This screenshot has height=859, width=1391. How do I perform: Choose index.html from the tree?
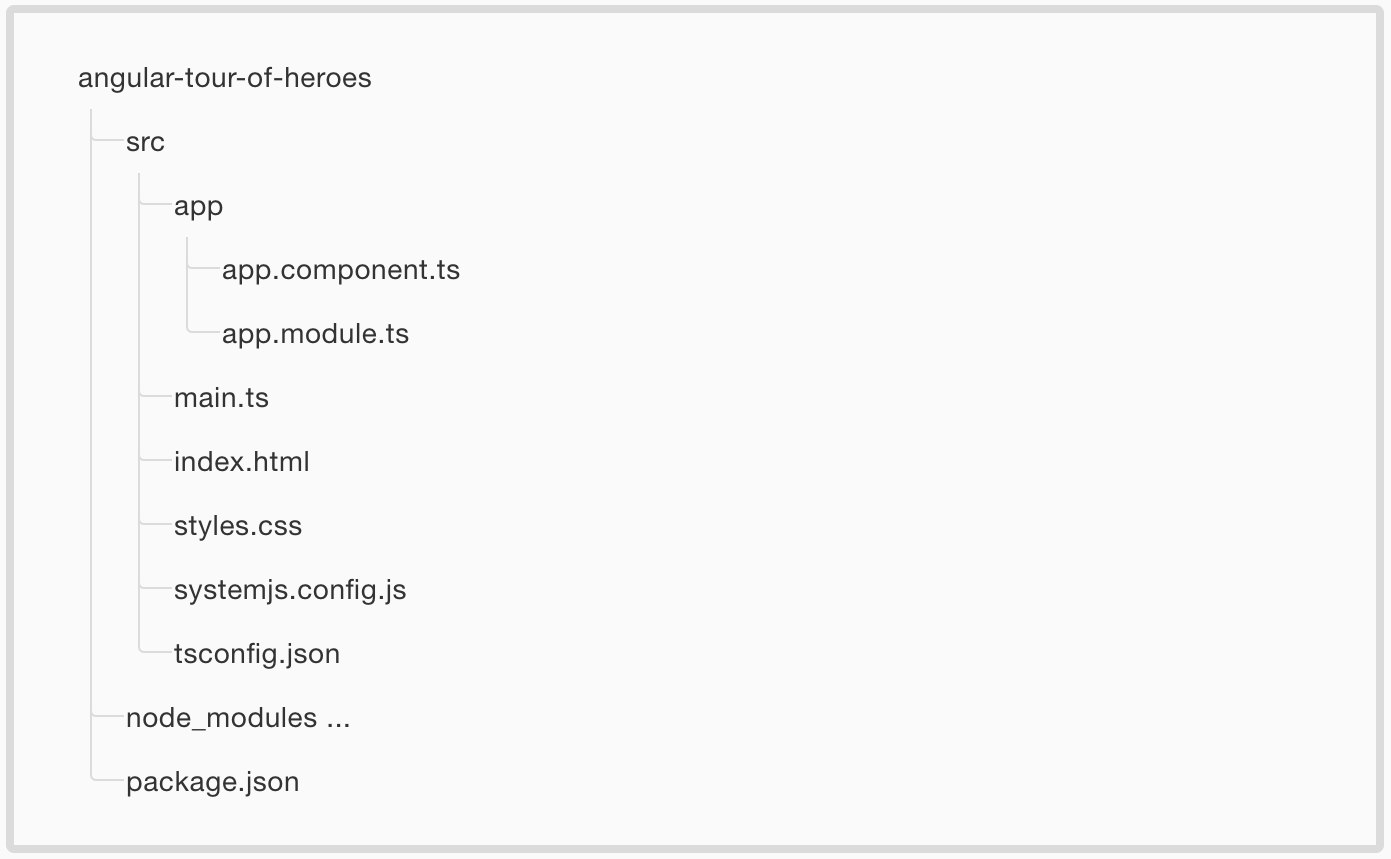pos(242,462)
